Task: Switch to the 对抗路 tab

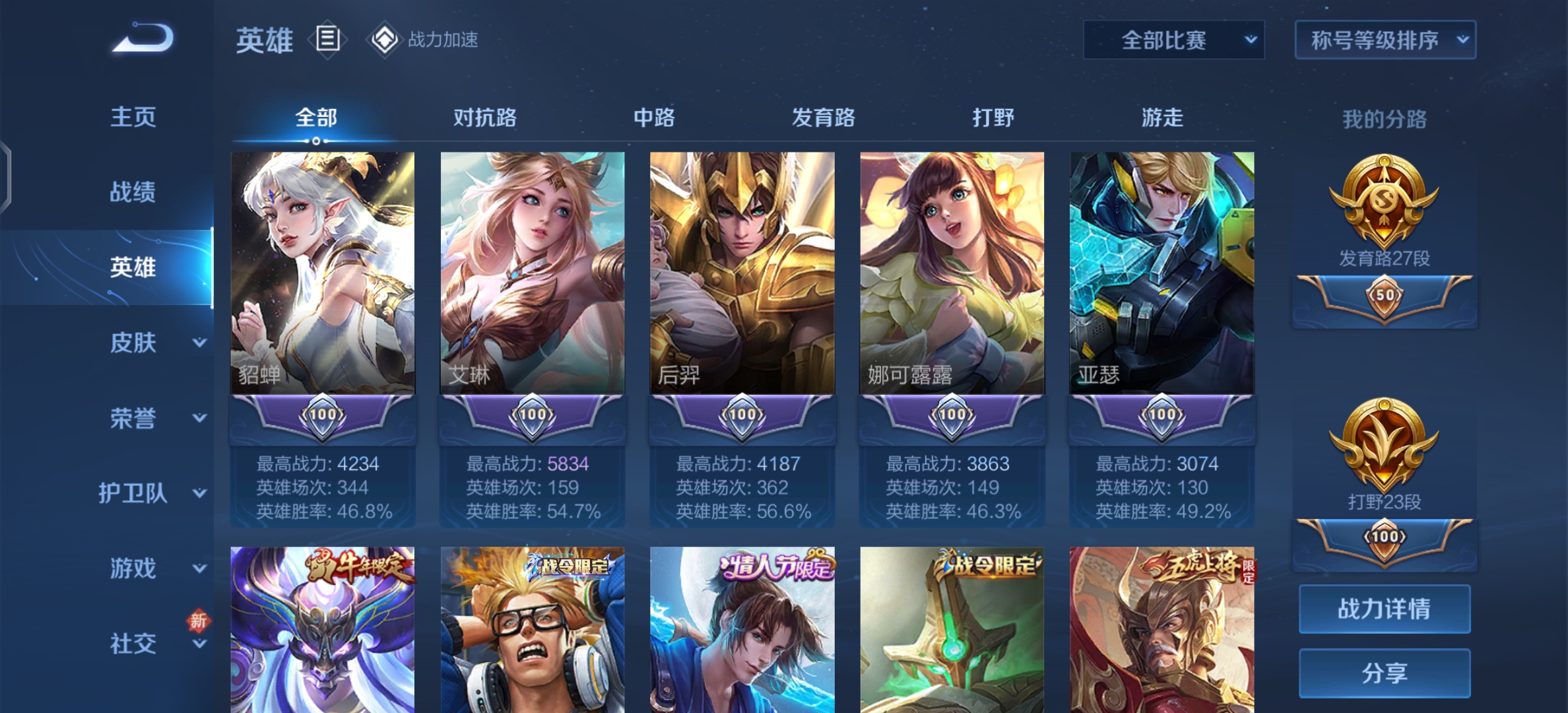Action: [x=485, y=118]
